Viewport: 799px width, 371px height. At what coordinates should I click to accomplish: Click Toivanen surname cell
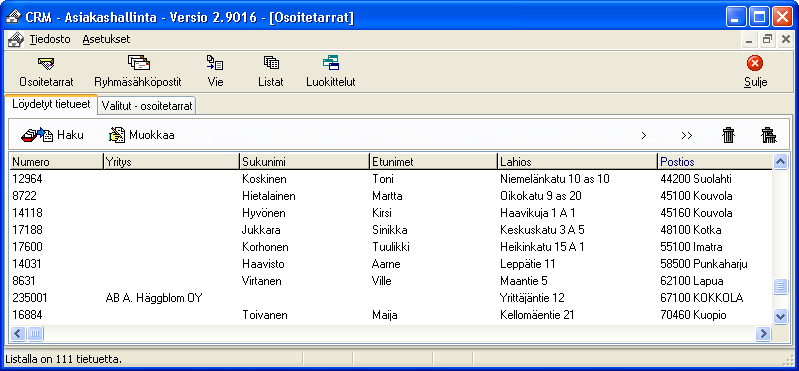pos(264,315)
